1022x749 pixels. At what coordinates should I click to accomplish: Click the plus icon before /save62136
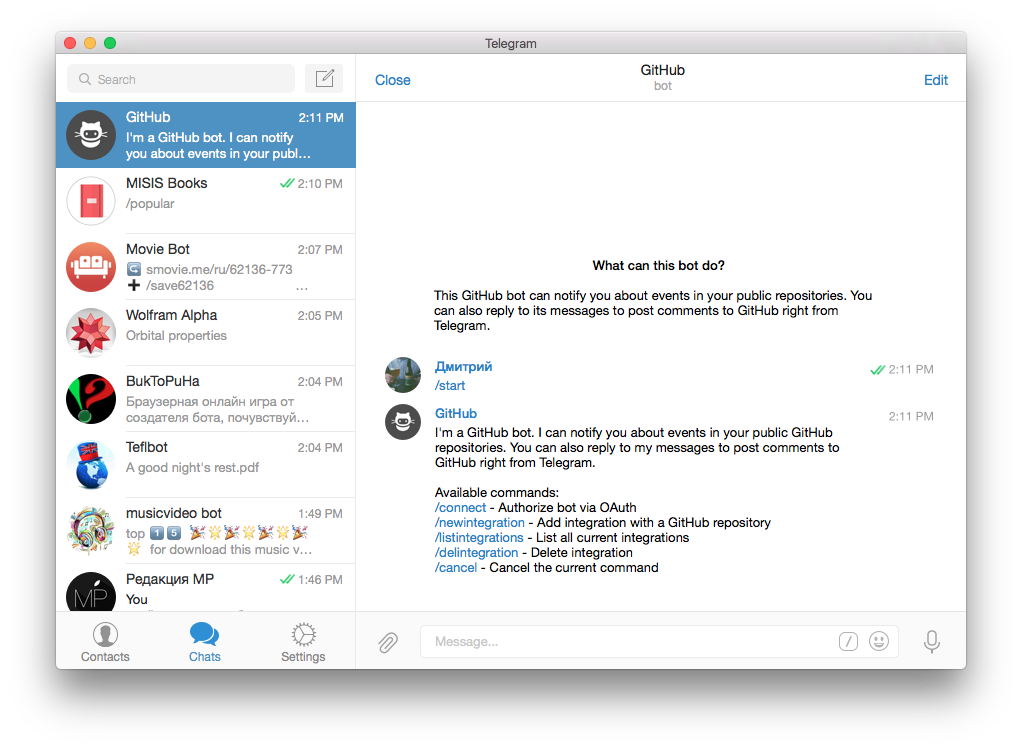tap(134, 286)
